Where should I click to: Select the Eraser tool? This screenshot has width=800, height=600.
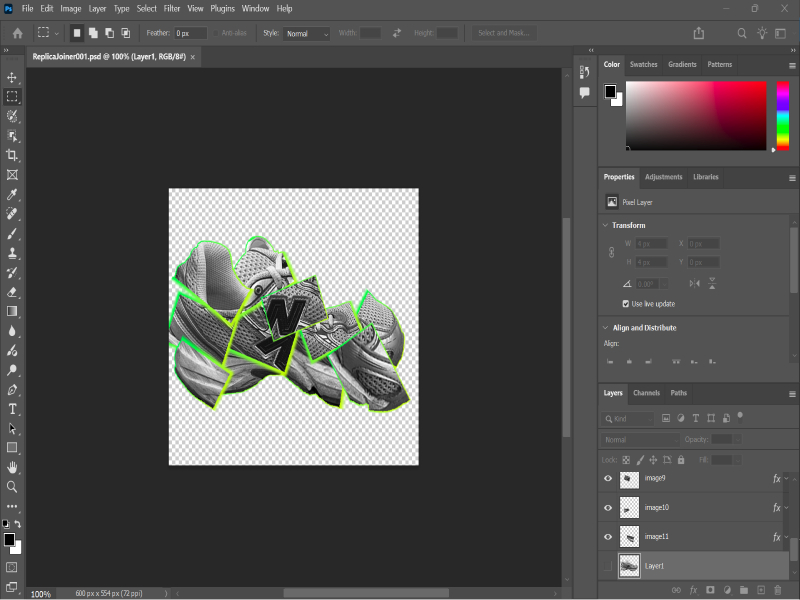click(12, 292)
